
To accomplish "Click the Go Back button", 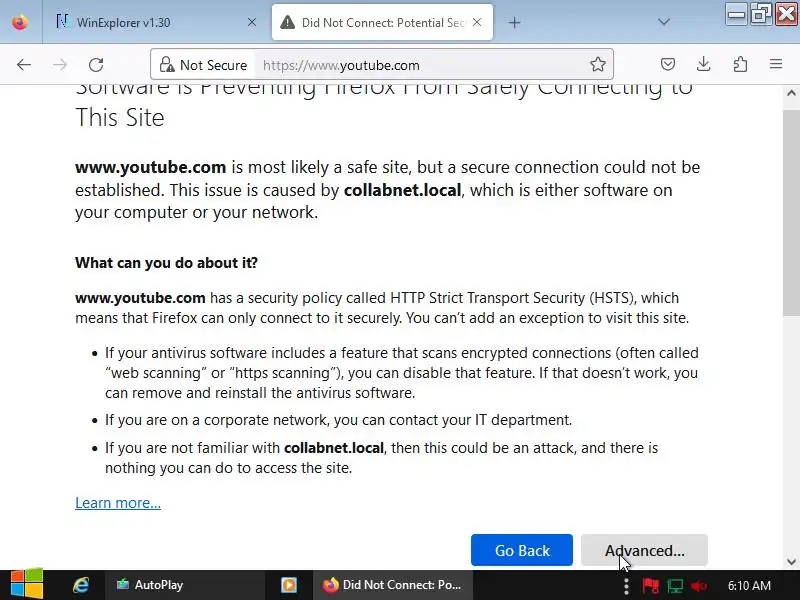I will (522, 550).
